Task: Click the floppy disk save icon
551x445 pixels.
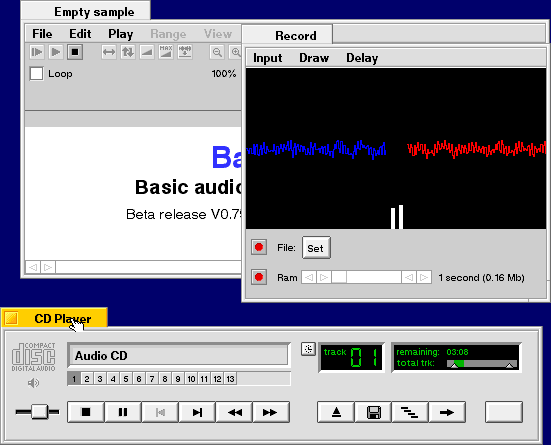Action: [374, 412]
